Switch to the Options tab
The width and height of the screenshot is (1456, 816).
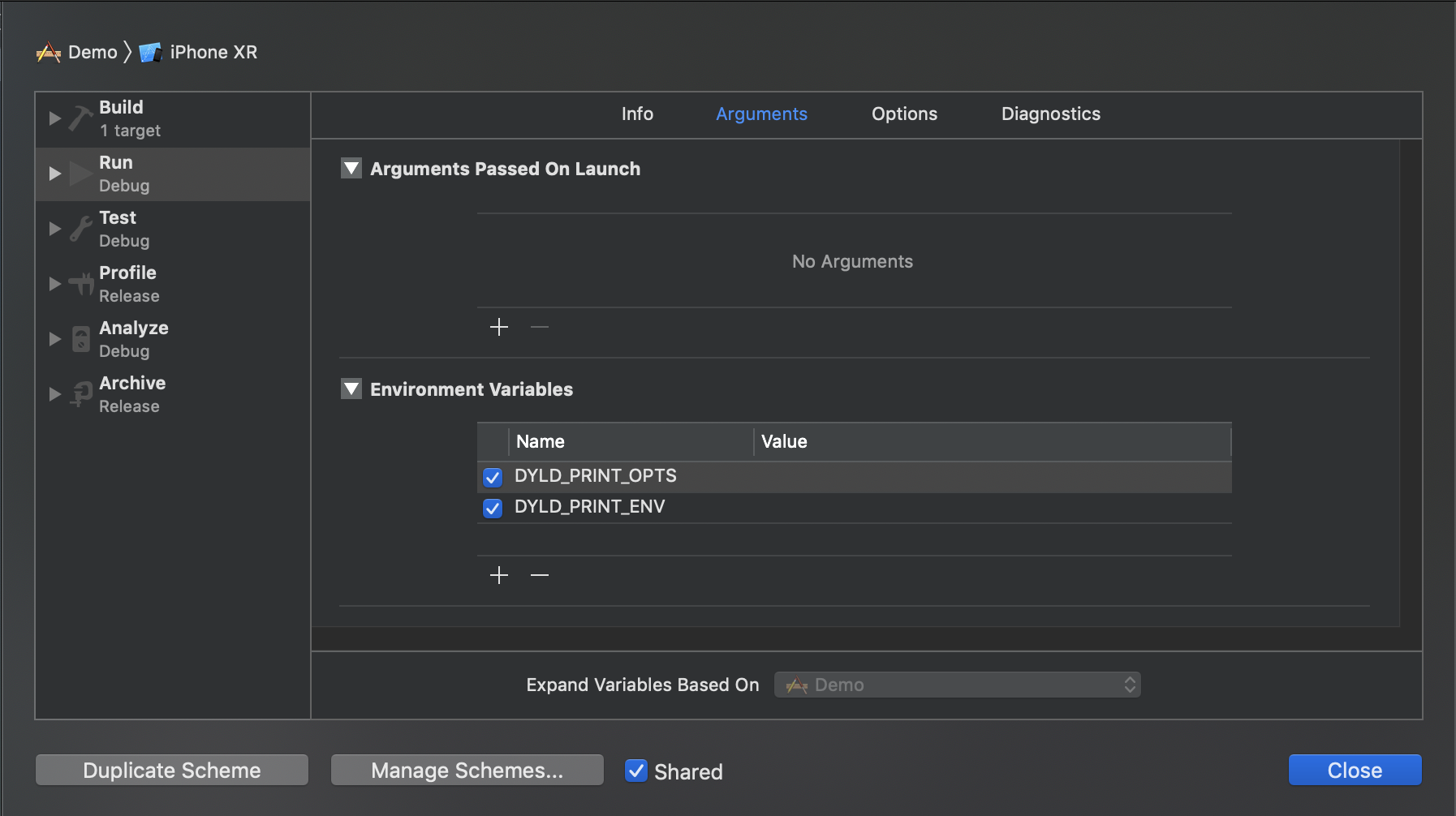point(904,114)
